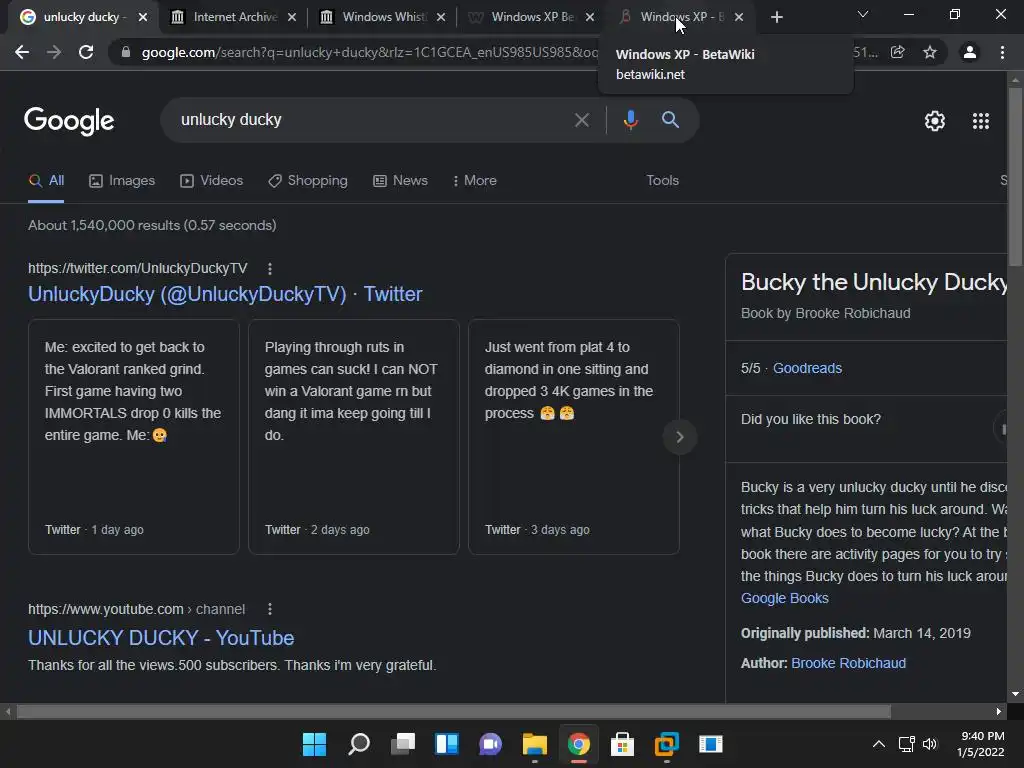Open the Goodreads rating link

(x=807, y=368)
